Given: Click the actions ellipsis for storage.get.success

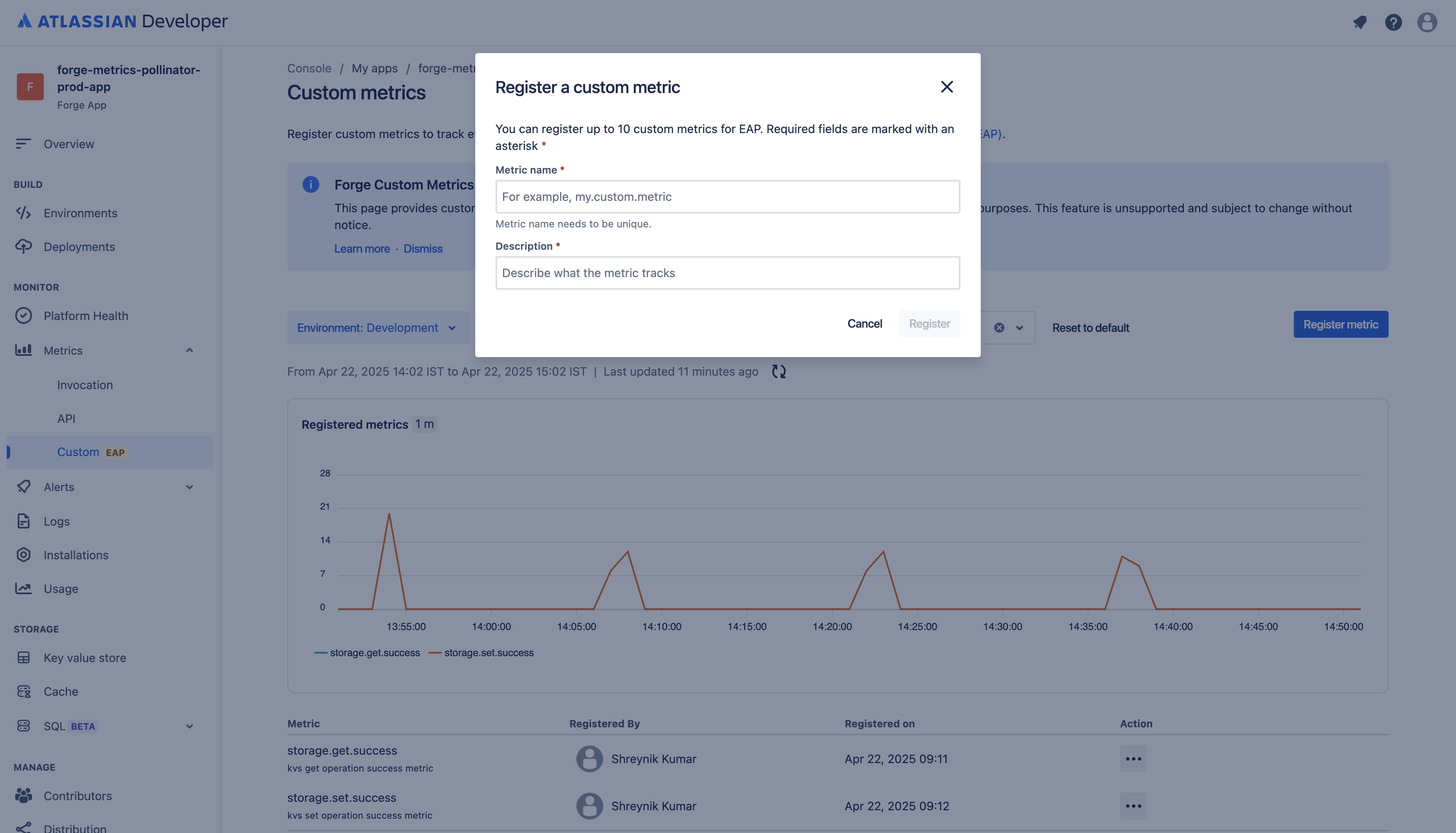Looking at the screenshot, I should 1133,758.
